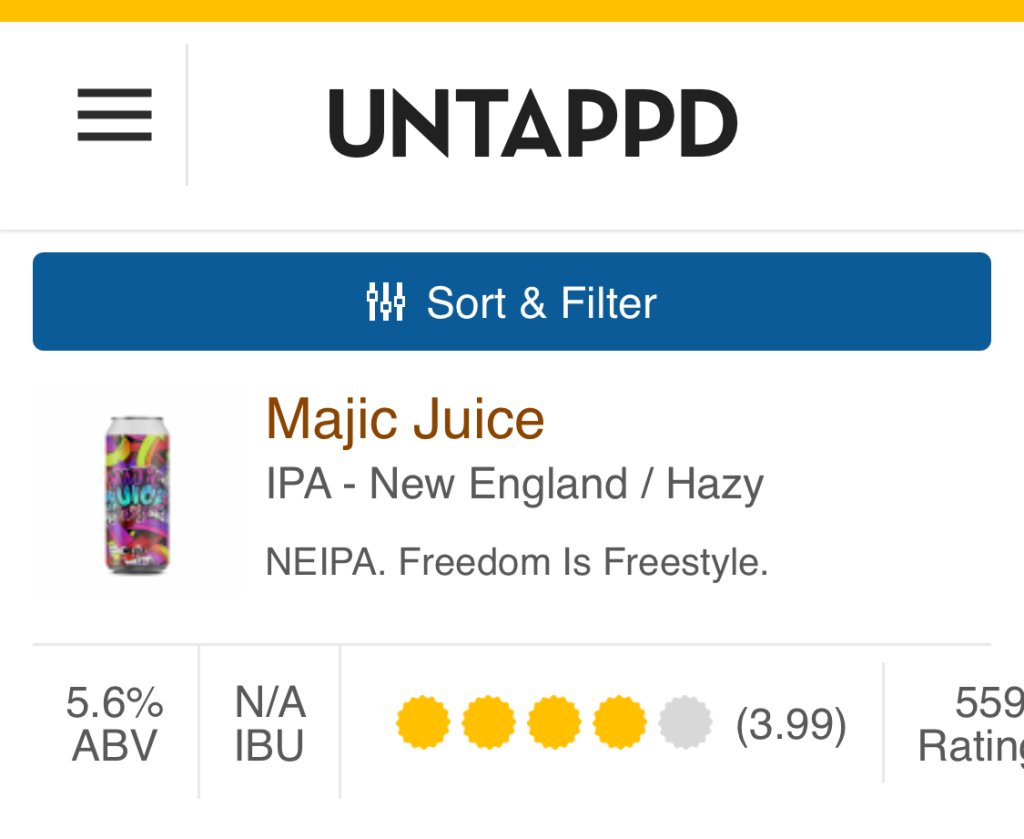Click the N/A bitterness value
The height and width of the screenshot is (839, 1024).
point(269,703)
